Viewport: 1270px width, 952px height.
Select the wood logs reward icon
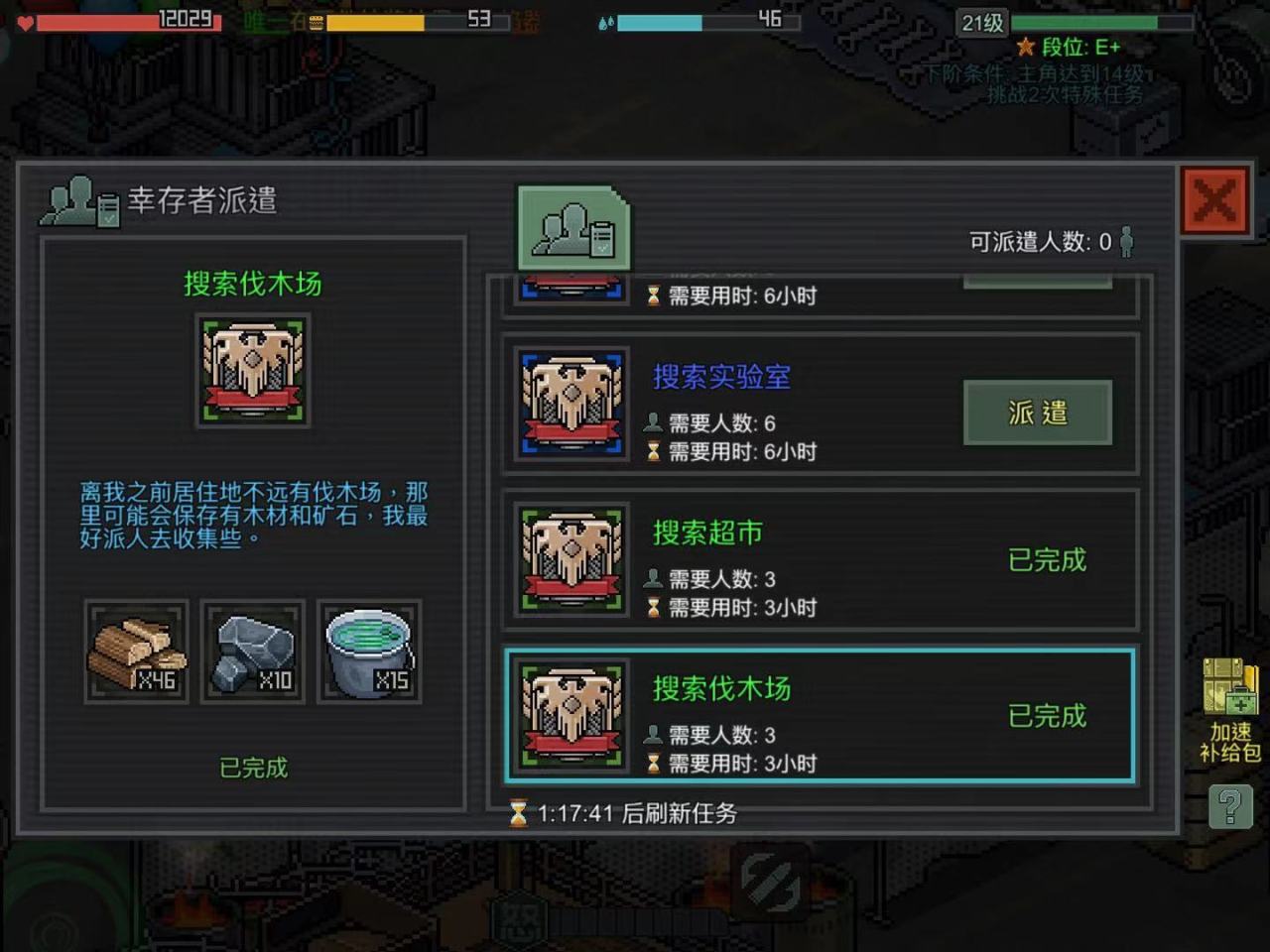click(137, 652)
